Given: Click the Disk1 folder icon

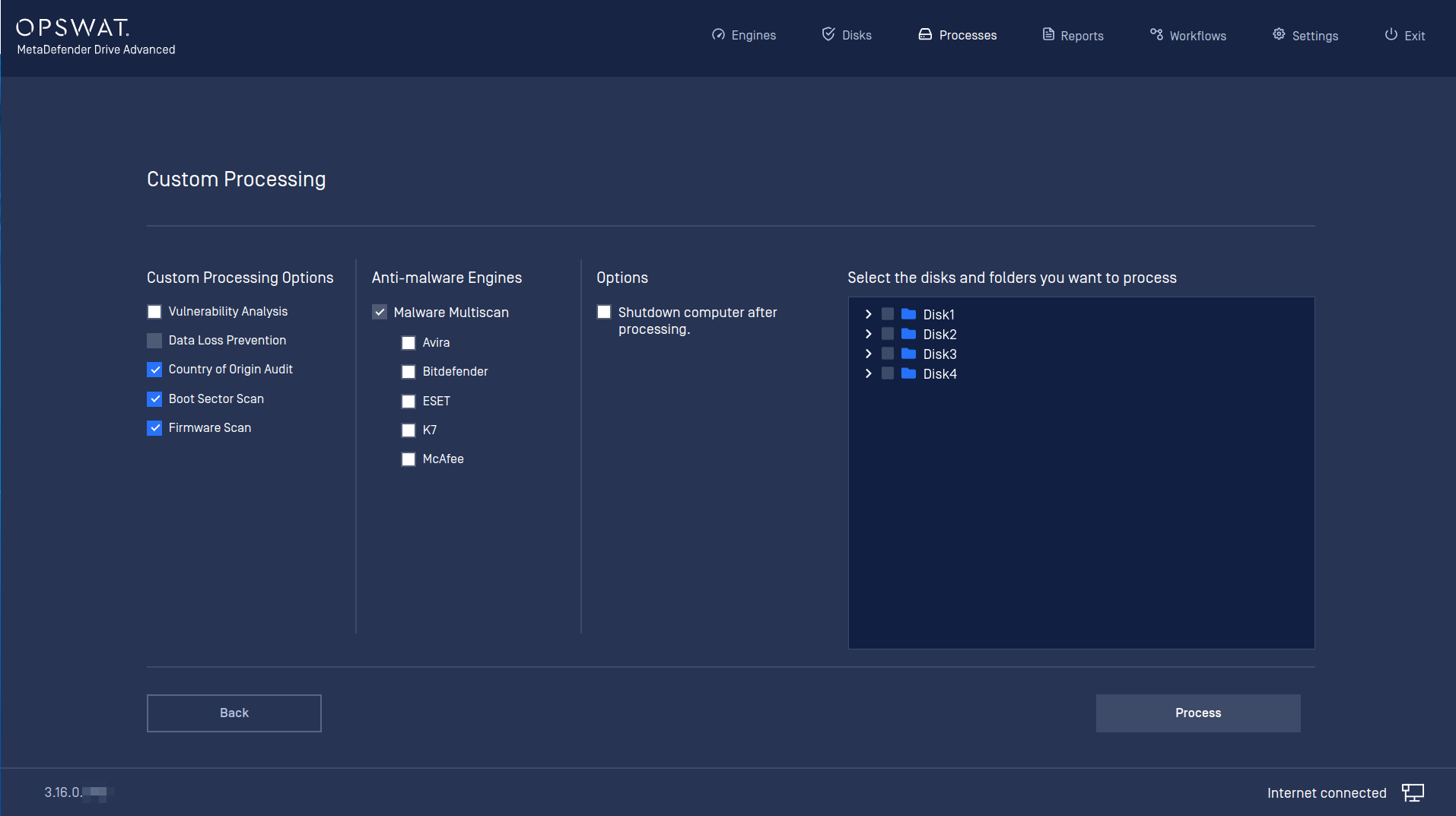Looking at the screenshot, I should (x=908, y=314).
